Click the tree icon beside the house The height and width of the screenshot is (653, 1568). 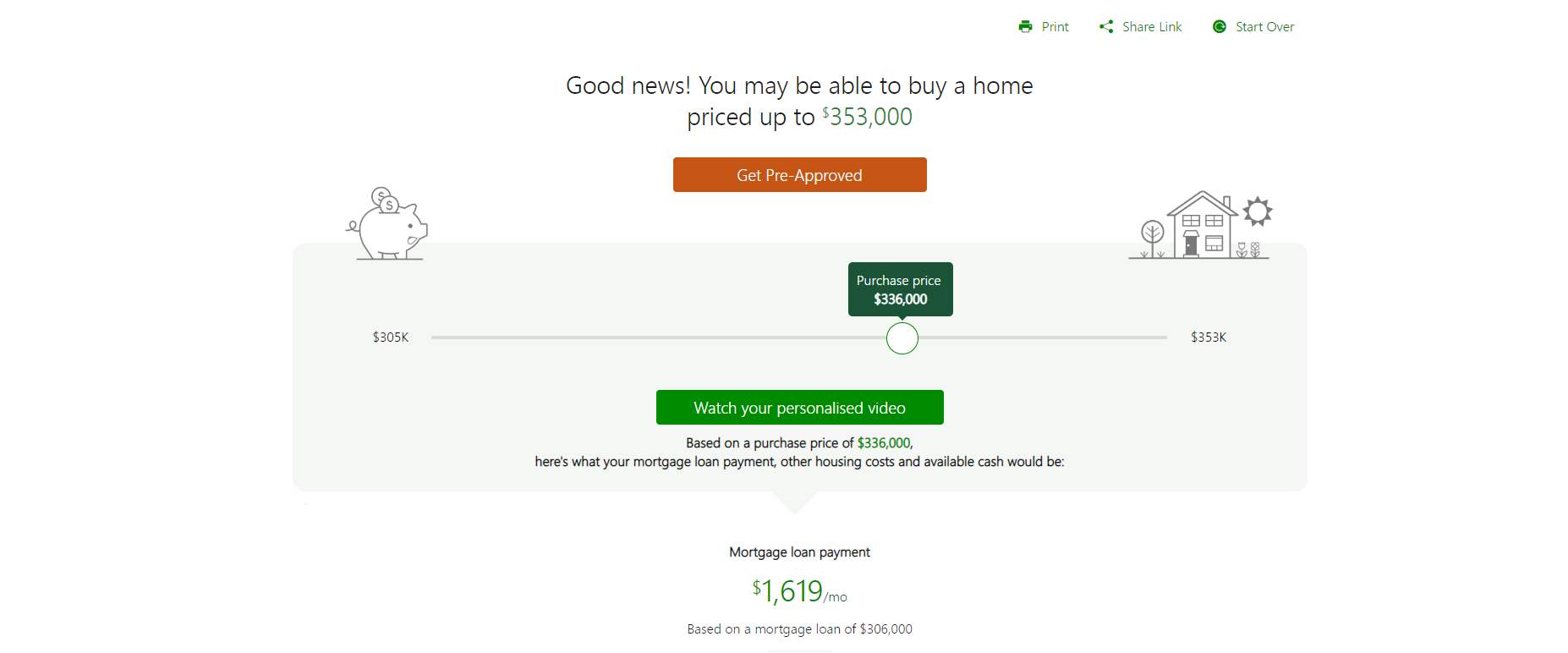point(1152,239)
